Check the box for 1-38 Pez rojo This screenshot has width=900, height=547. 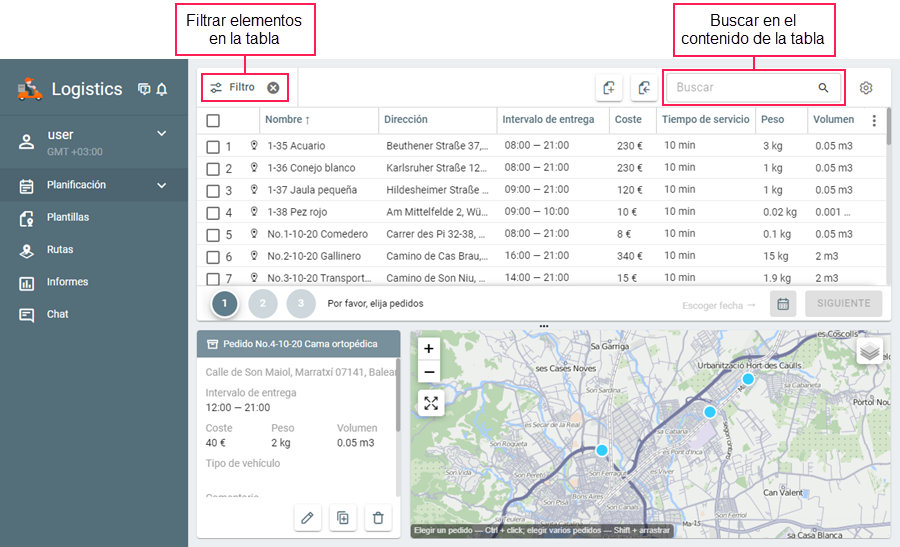pyautogui.click(x=213, y=213)
